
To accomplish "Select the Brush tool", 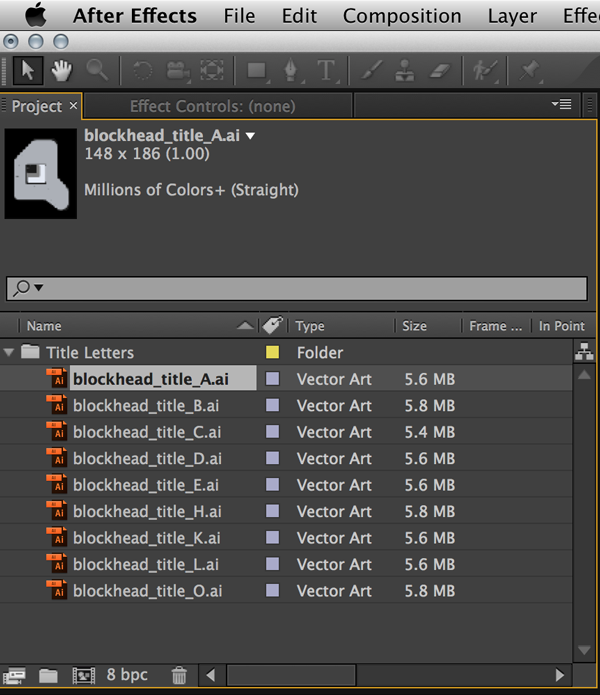I will (x=371, y=70).
